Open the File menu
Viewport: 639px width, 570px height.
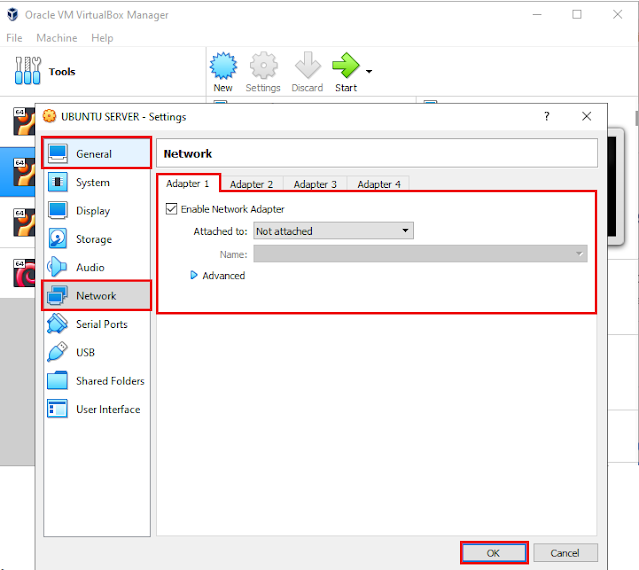(x=14, y=38)
